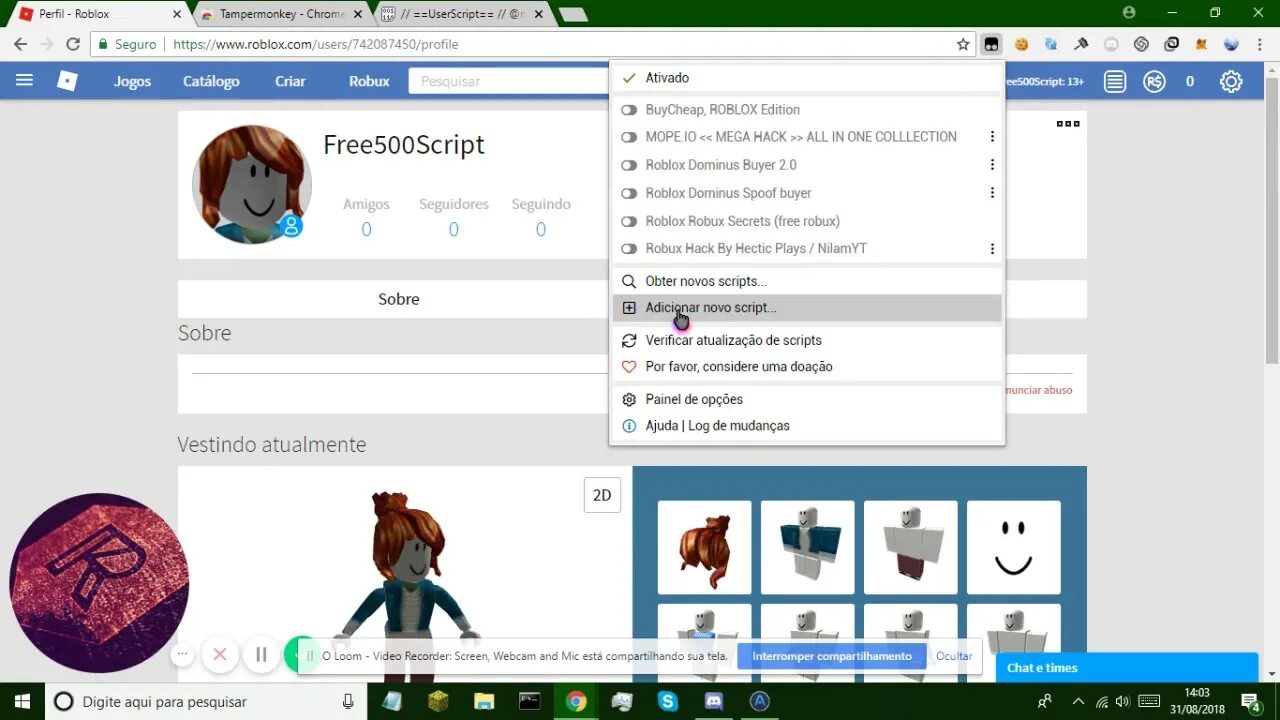The width and height of the screenshot is (1280, 720).
Task: Switch avatar view with 2D button
Action: (602, 495)
